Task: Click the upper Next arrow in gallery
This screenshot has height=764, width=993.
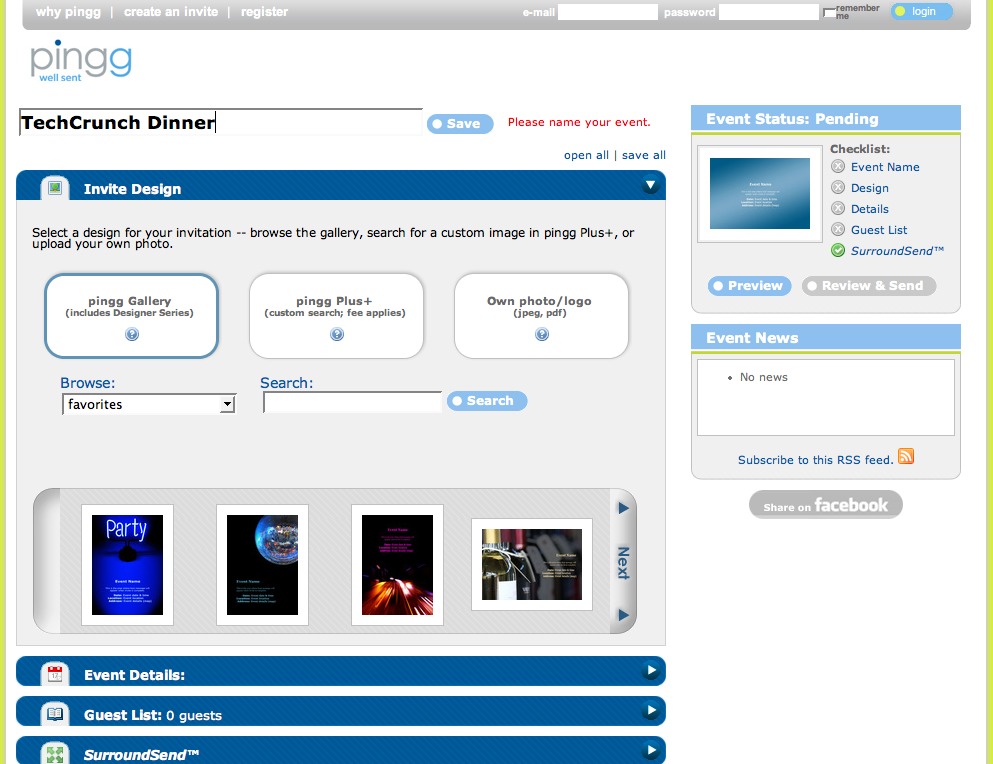Action: coord(623,508)
